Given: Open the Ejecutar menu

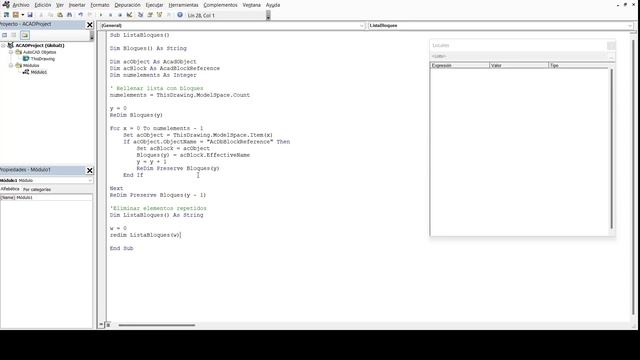Looking at the screenshot, I should point(154,5).
